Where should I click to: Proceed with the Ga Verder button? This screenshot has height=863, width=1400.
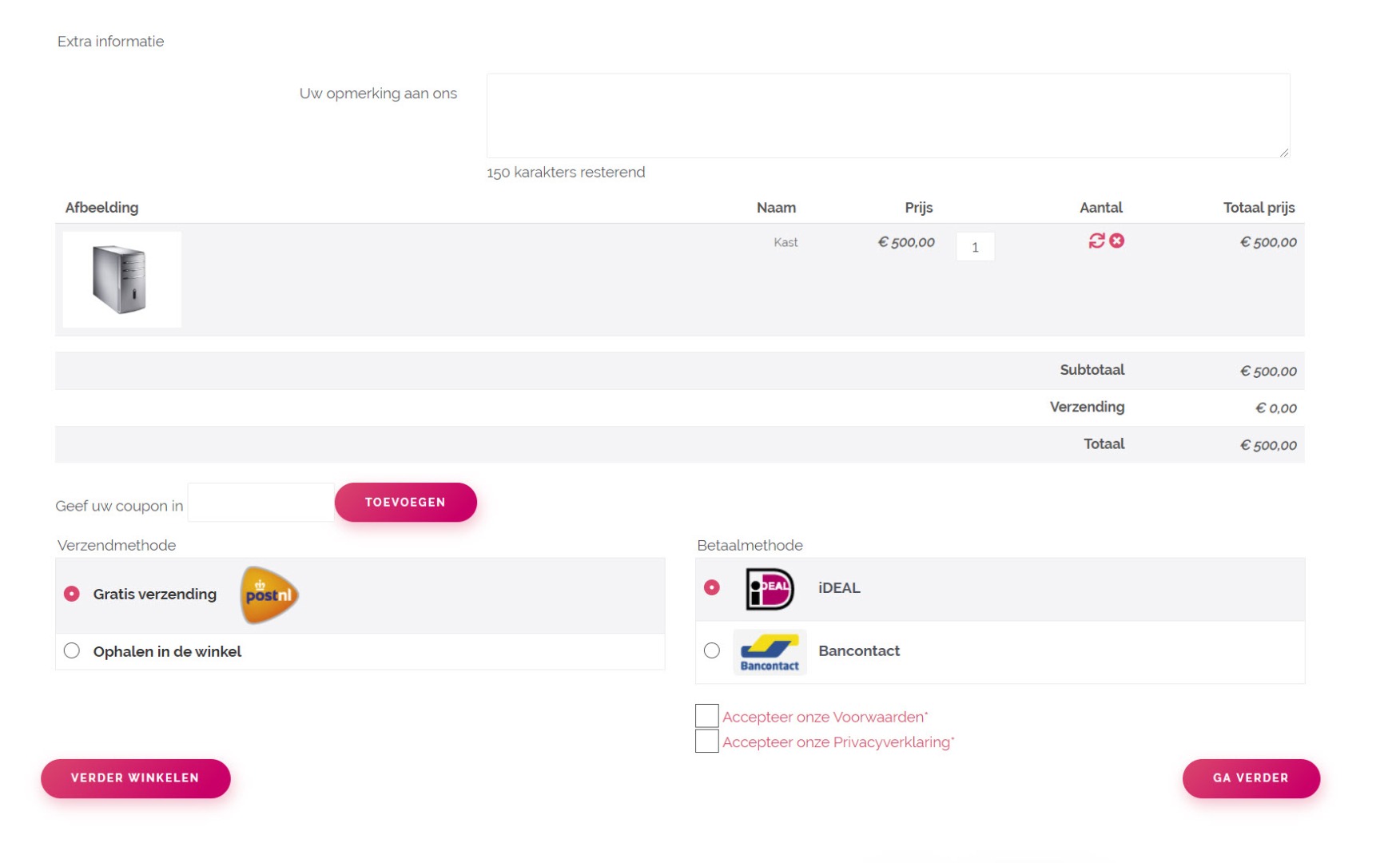[1251, 778]
